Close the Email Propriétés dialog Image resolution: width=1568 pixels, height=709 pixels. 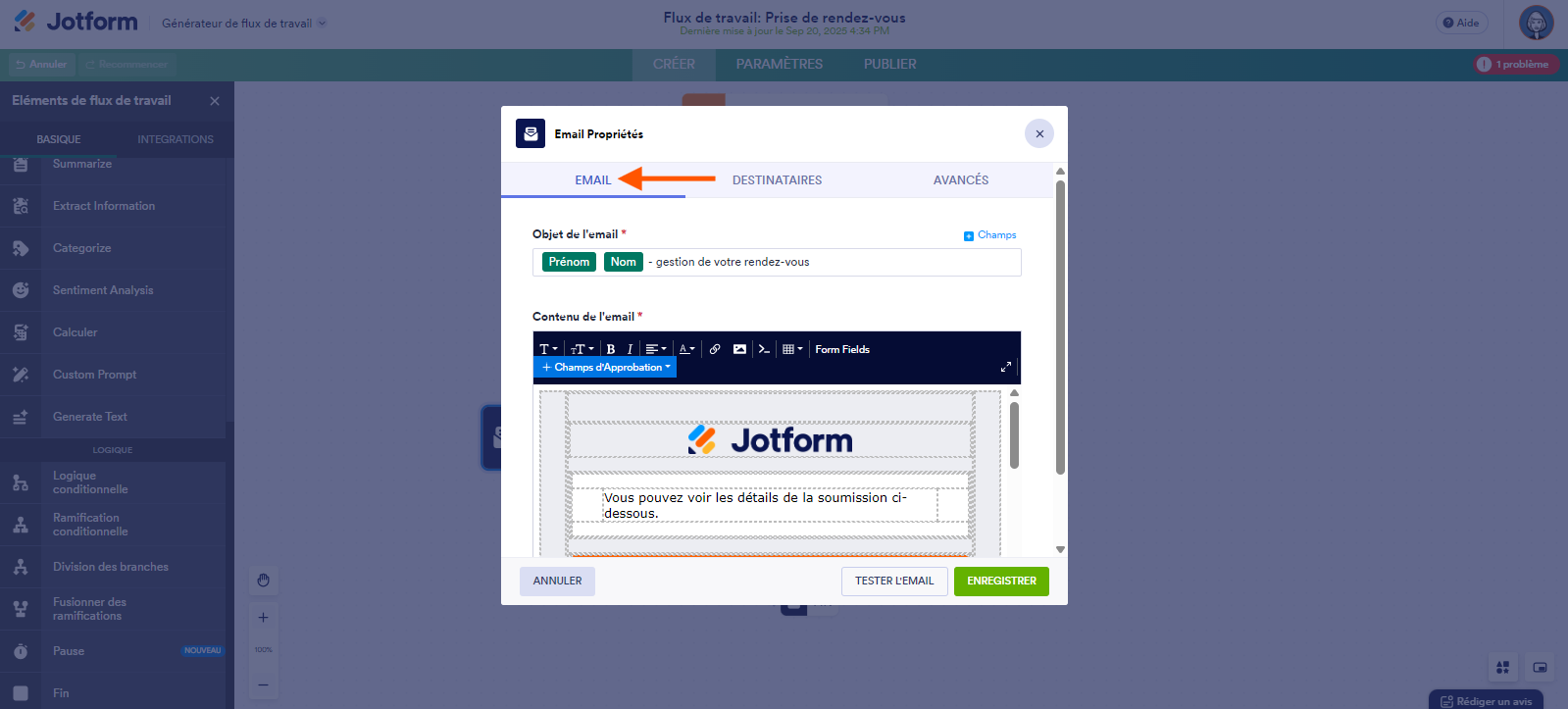(1038, 134)
